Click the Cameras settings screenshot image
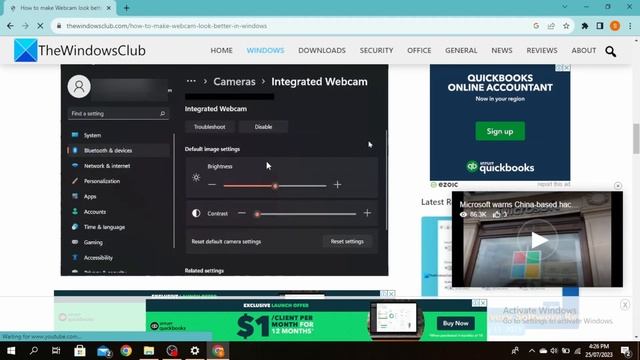640x360 pixels. coord(224,170)
